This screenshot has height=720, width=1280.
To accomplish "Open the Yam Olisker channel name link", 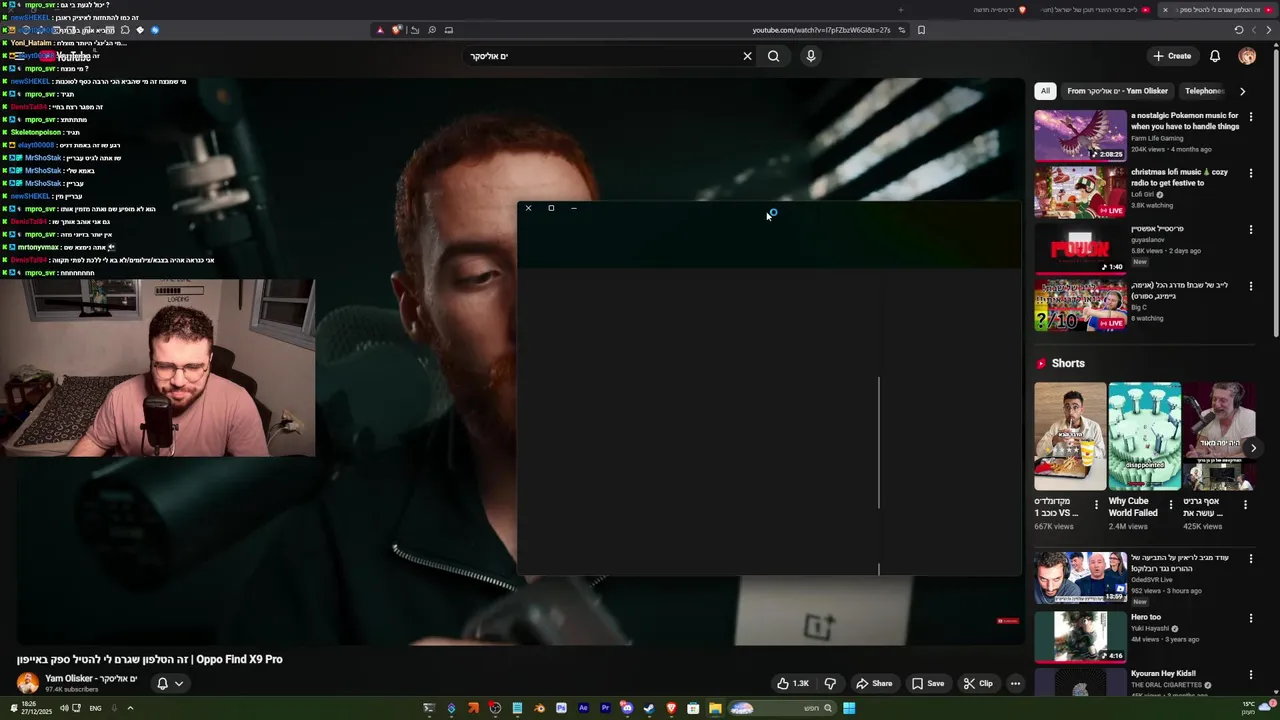I will click(91, 678).
